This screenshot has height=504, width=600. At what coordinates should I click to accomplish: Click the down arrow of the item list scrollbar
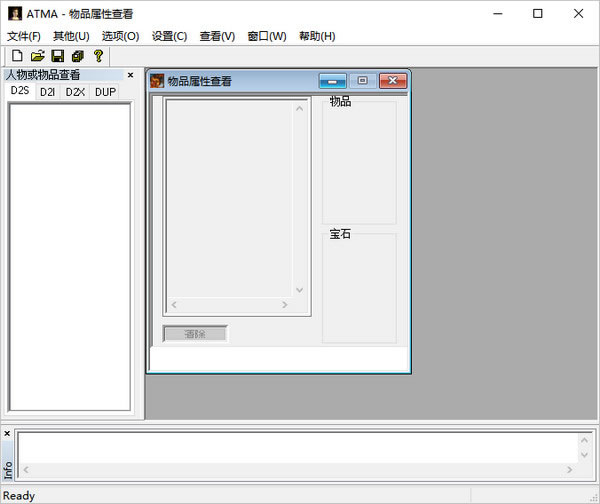tap(300, 290)
